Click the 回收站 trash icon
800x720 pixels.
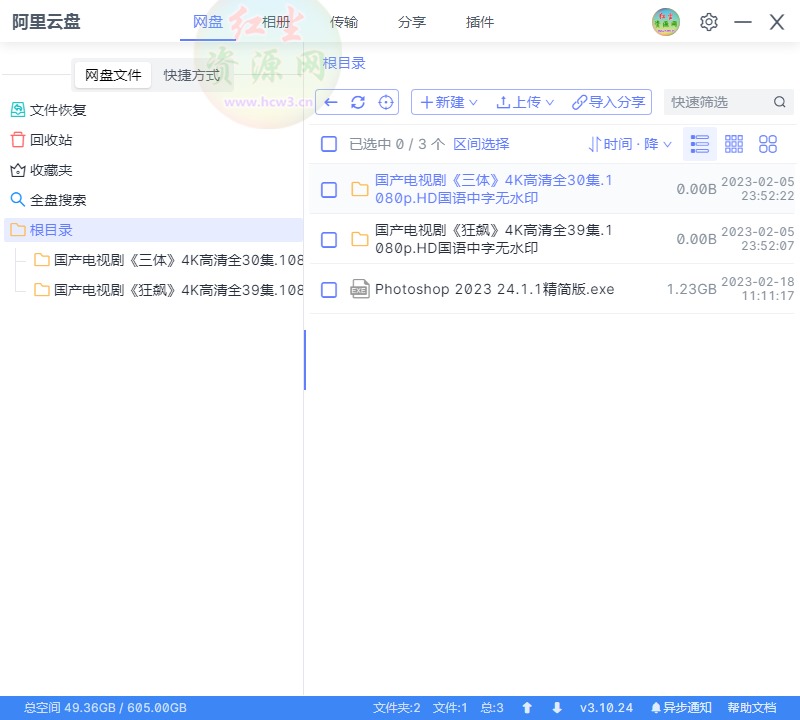pos(18,140)
